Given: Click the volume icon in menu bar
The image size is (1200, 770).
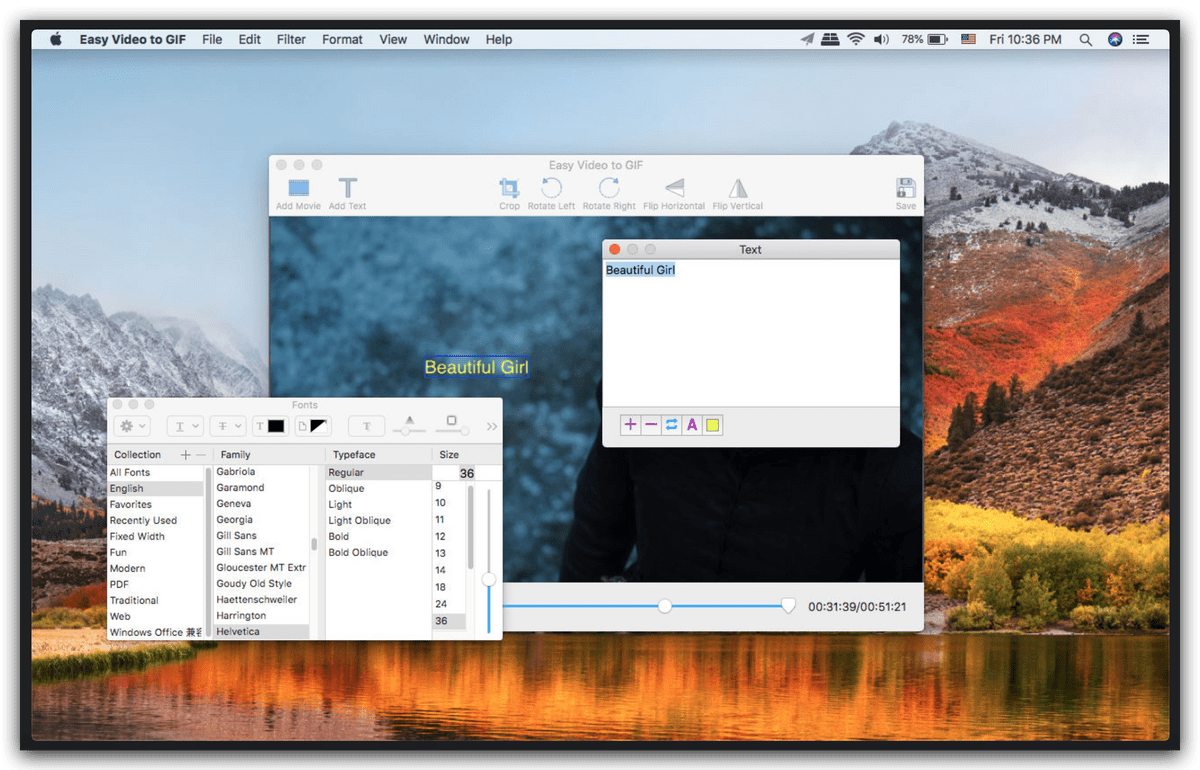Looking at the screenshot, I should point(881,39).
